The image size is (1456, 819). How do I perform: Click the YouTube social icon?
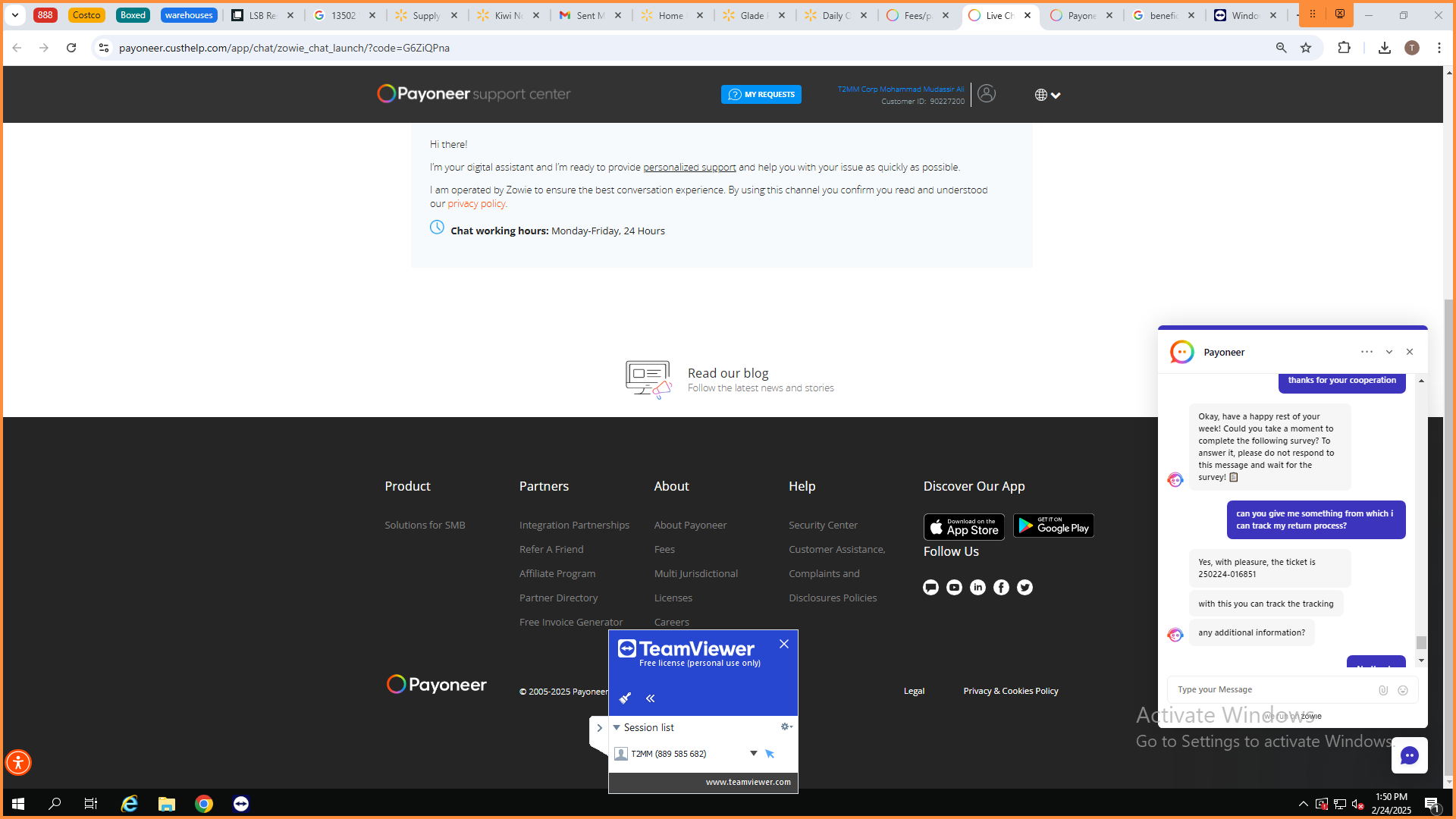click(x=954, y=588)
